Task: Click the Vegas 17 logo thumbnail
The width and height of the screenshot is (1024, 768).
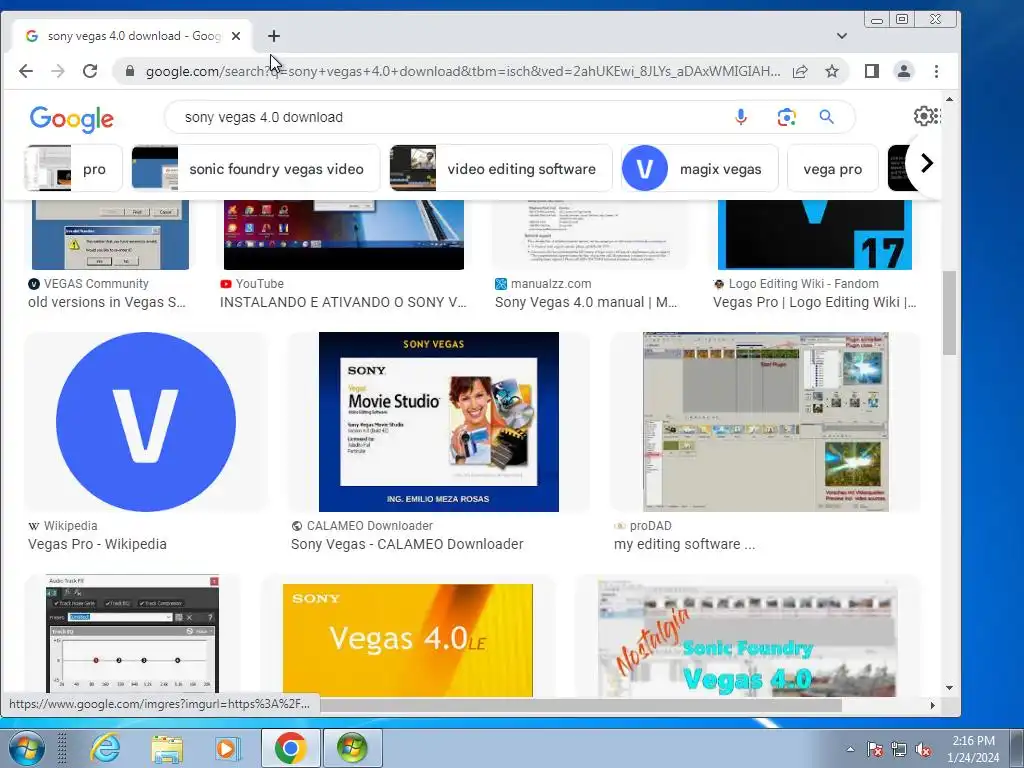Action: [x=814, y=235]
